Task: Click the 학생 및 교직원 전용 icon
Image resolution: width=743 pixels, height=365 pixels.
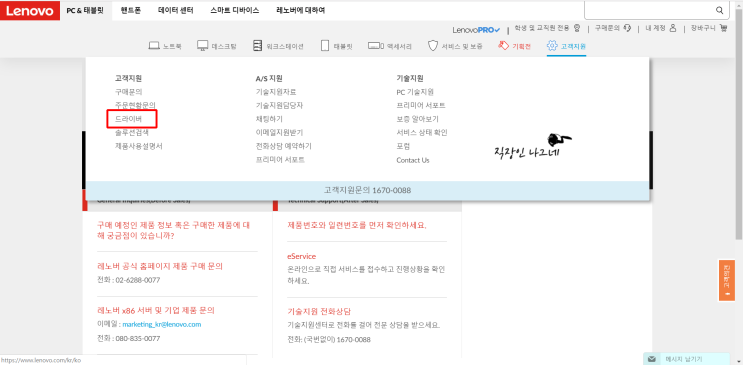Action: (577, 28)
